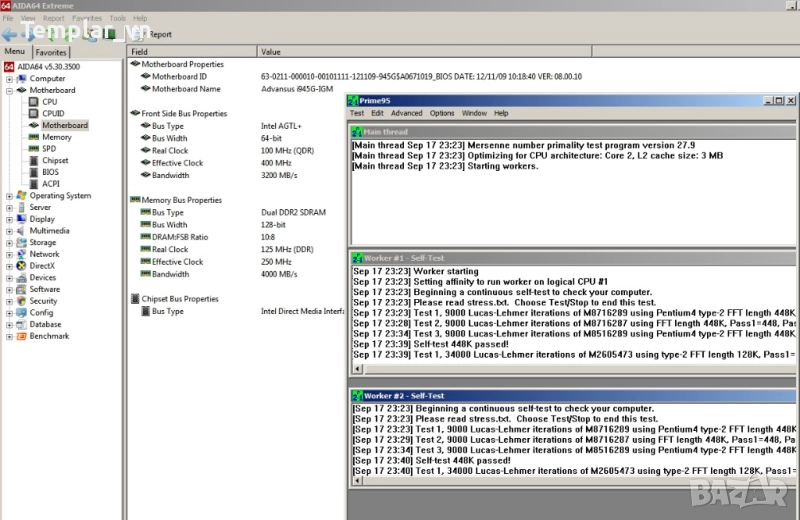Viewport: 800px width, 520px height.
Task: Expand the Operating System node
Action: point(10,196)
